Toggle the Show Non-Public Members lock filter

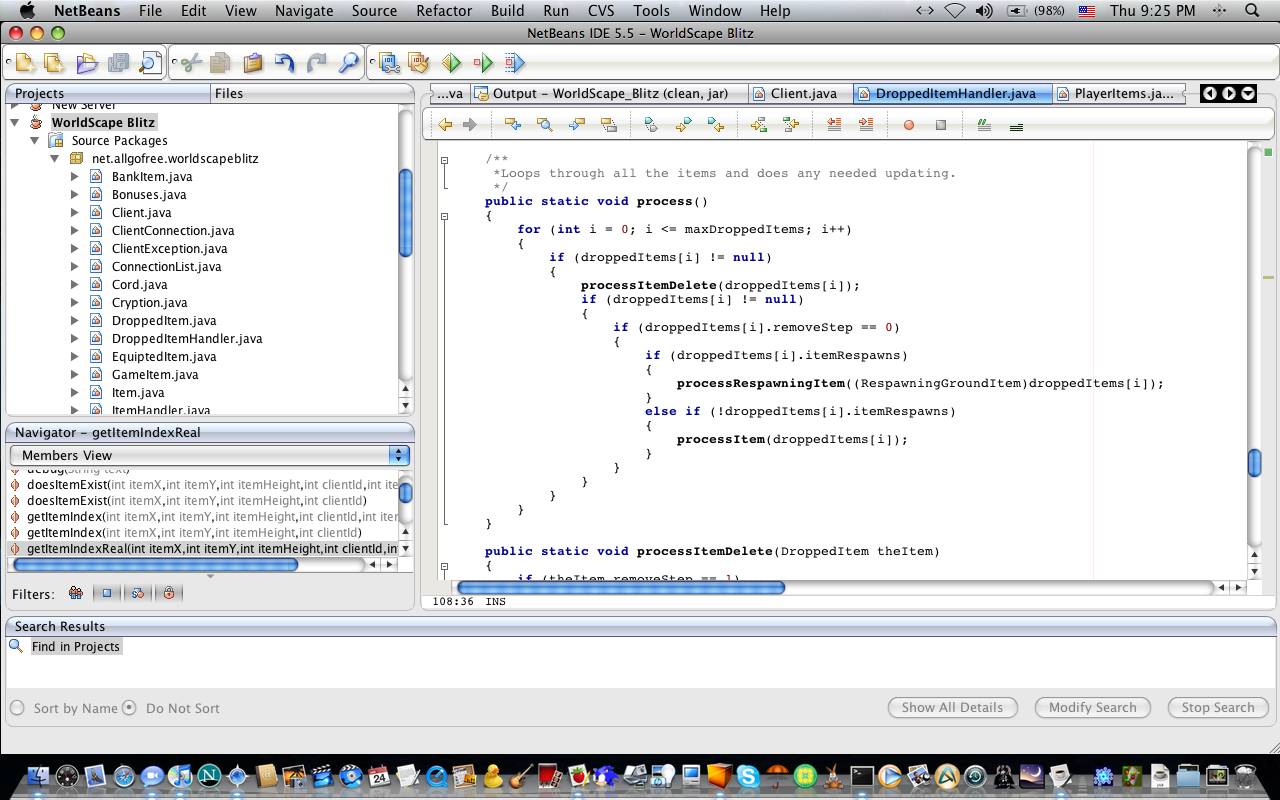[169, 593]
